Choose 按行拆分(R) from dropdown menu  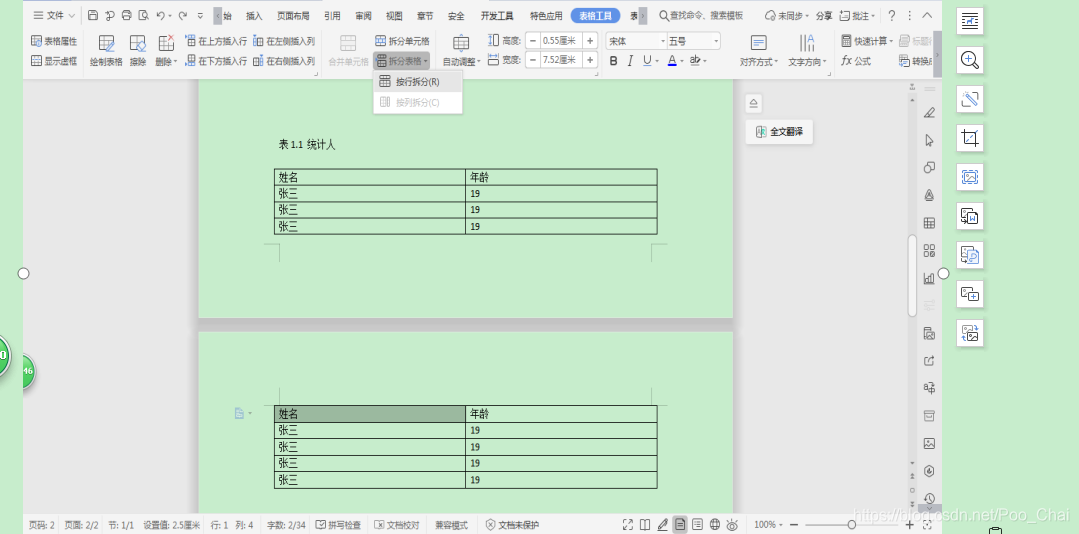(418, 82)
